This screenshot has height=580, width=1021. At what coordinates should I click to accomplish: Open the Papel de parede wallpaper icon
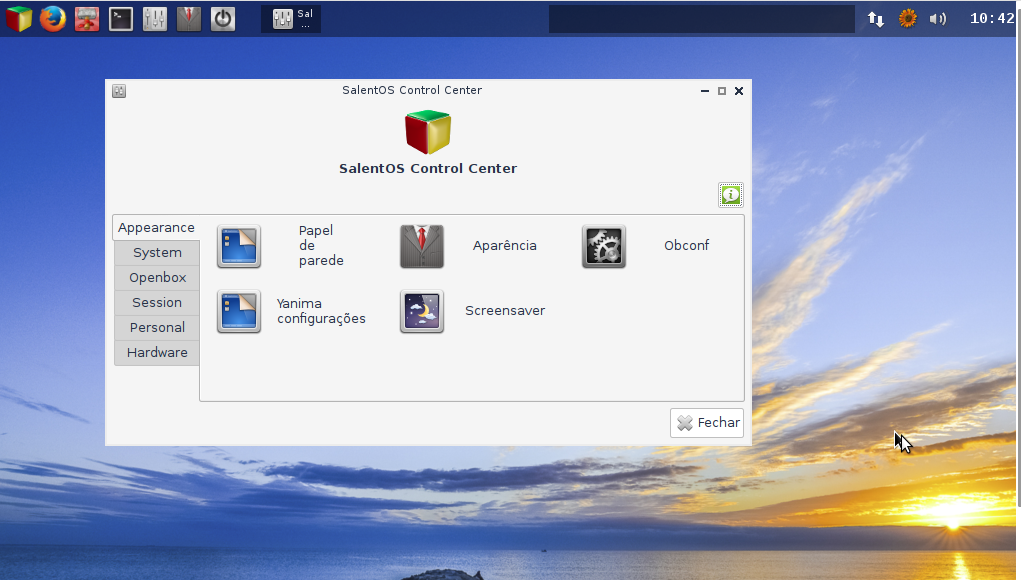coord(239,246)
